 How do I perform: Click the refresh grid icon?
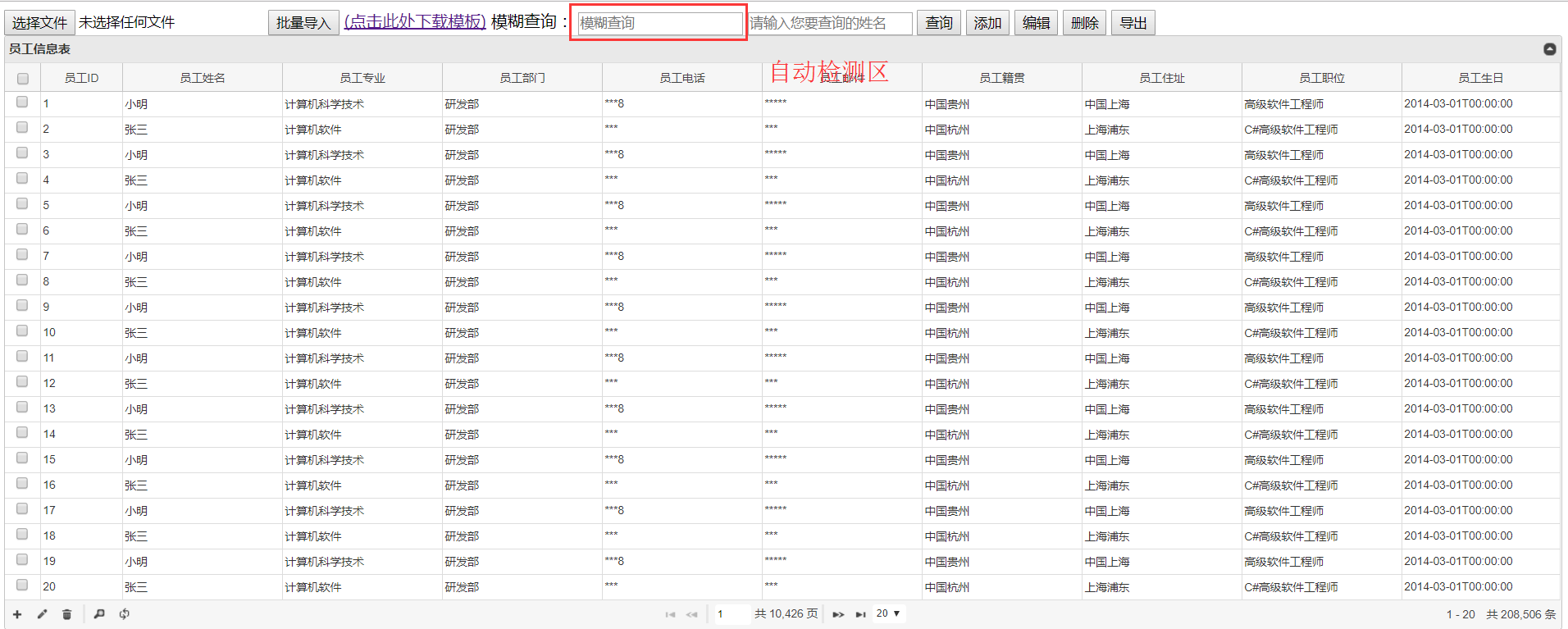tap(125, 613)
